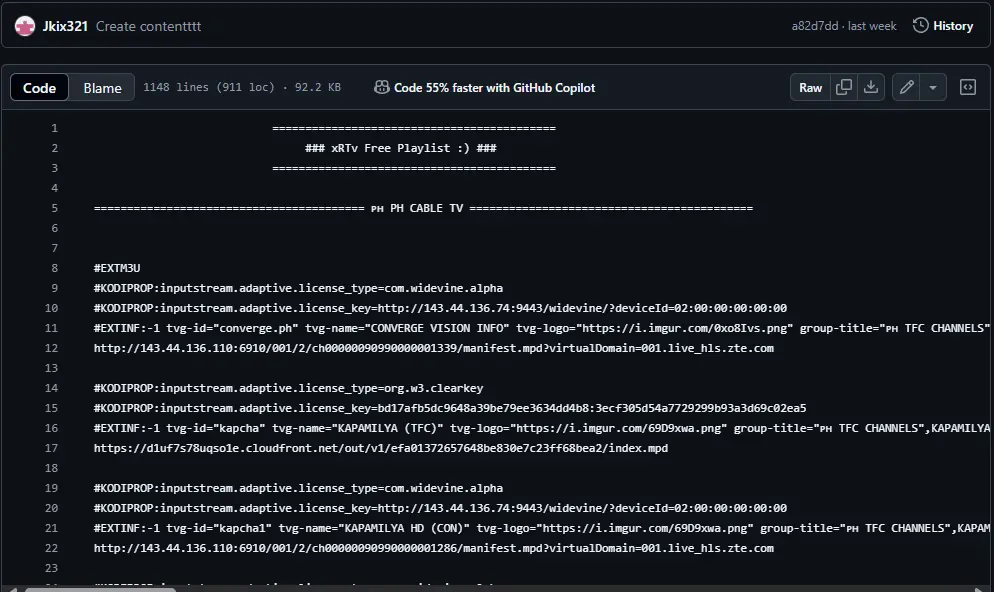Download the raw file icon
This screenshot has height=592, width=994.
(x=871, y=87)
